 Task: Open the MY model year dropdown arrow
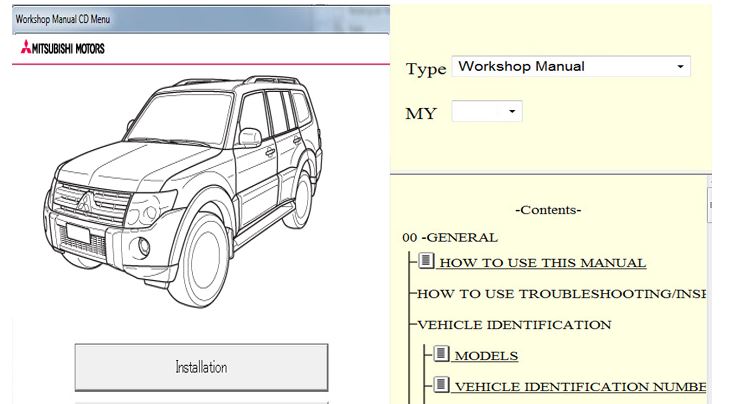[512, 111]
